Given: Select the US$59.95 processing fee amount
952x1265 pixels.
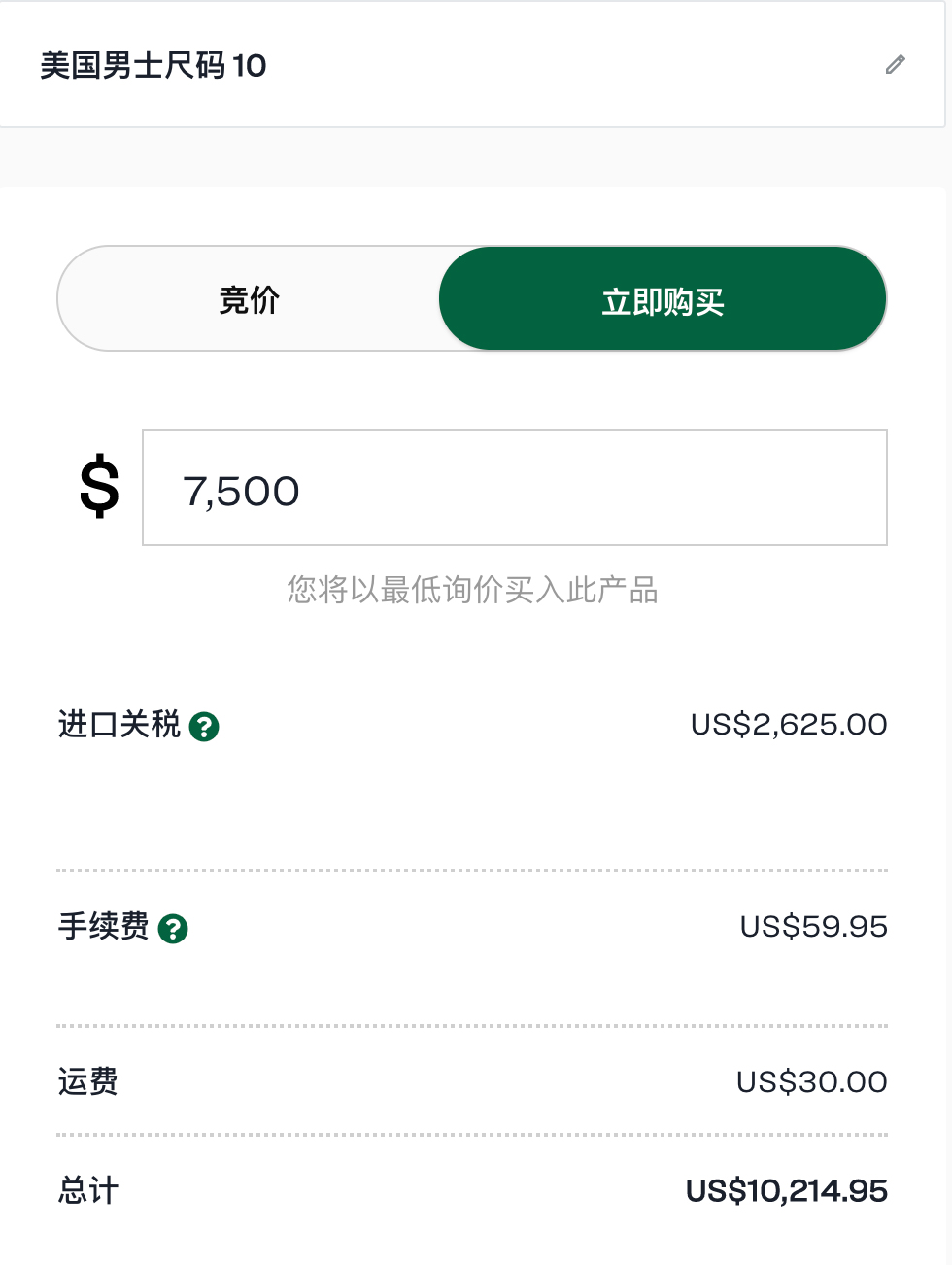Looking at the screenshot, I should (813, 927).
